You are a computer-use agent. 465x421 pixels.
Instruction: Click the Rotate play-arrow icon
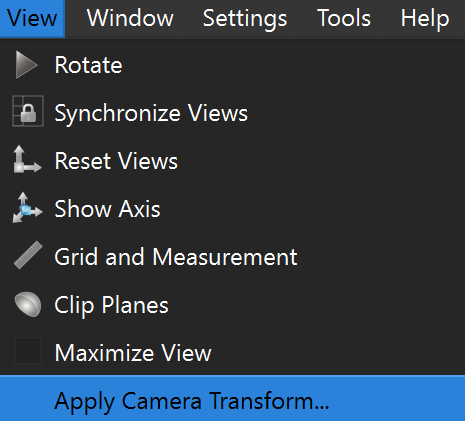tap(26, 65)
